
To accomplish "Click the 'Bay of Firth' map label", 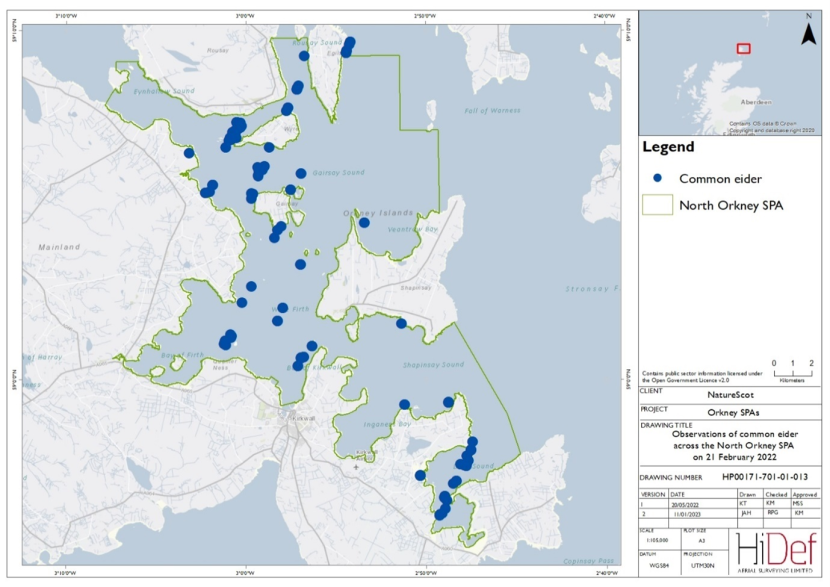I will [x=182, y=355].
